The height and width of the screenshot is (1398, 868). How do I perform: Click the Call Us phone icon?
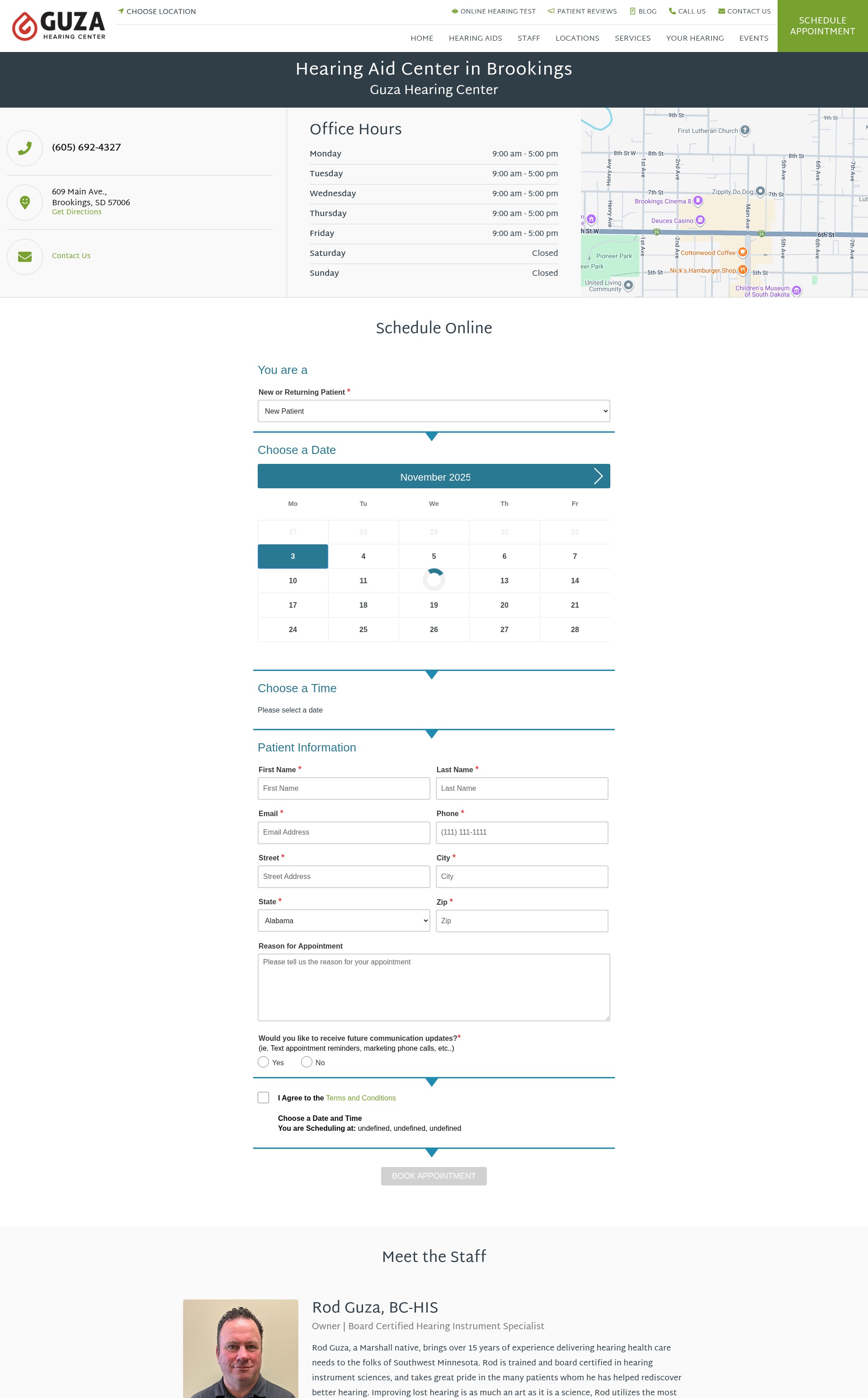672,11
